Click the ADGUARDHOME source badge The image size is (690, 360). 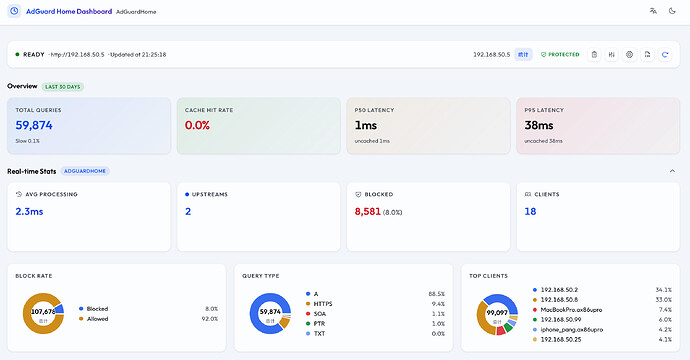(85, 171)
